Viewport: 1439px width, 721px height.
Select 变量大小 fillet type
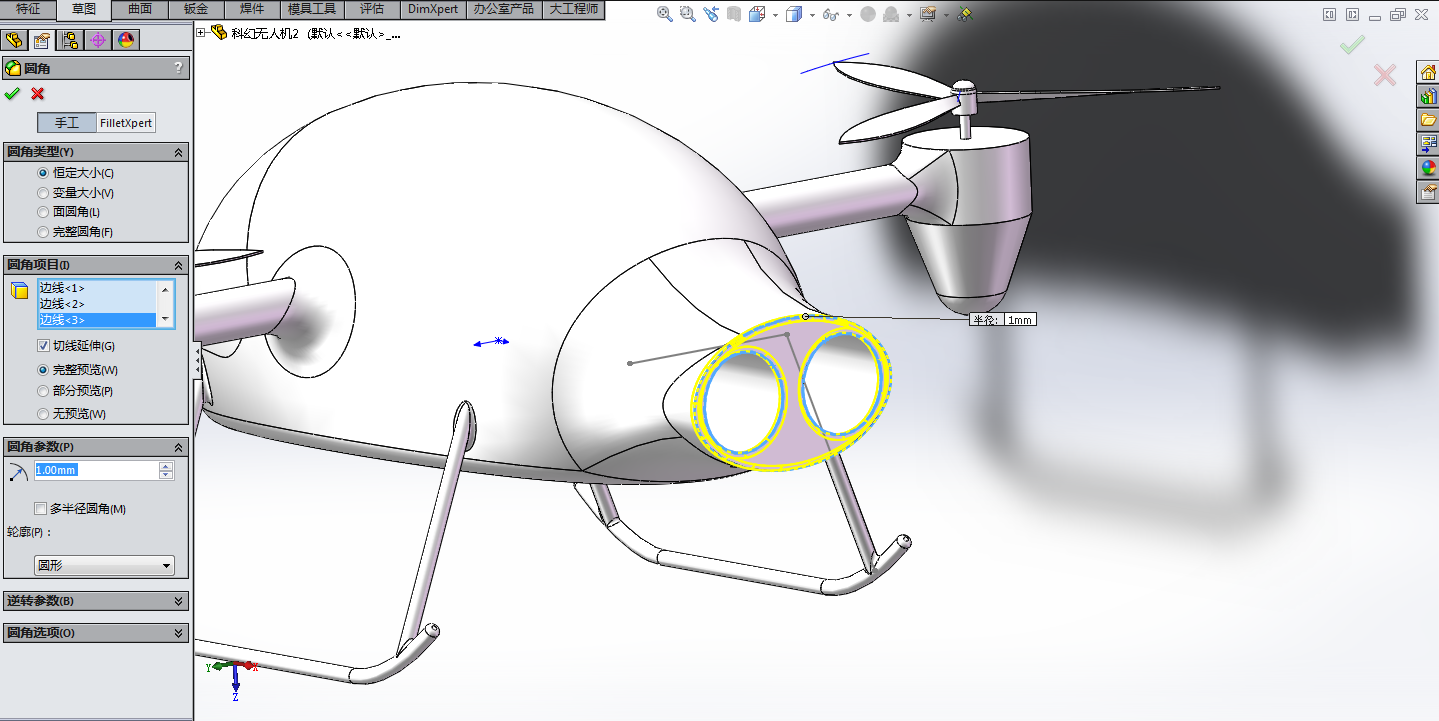43,193
